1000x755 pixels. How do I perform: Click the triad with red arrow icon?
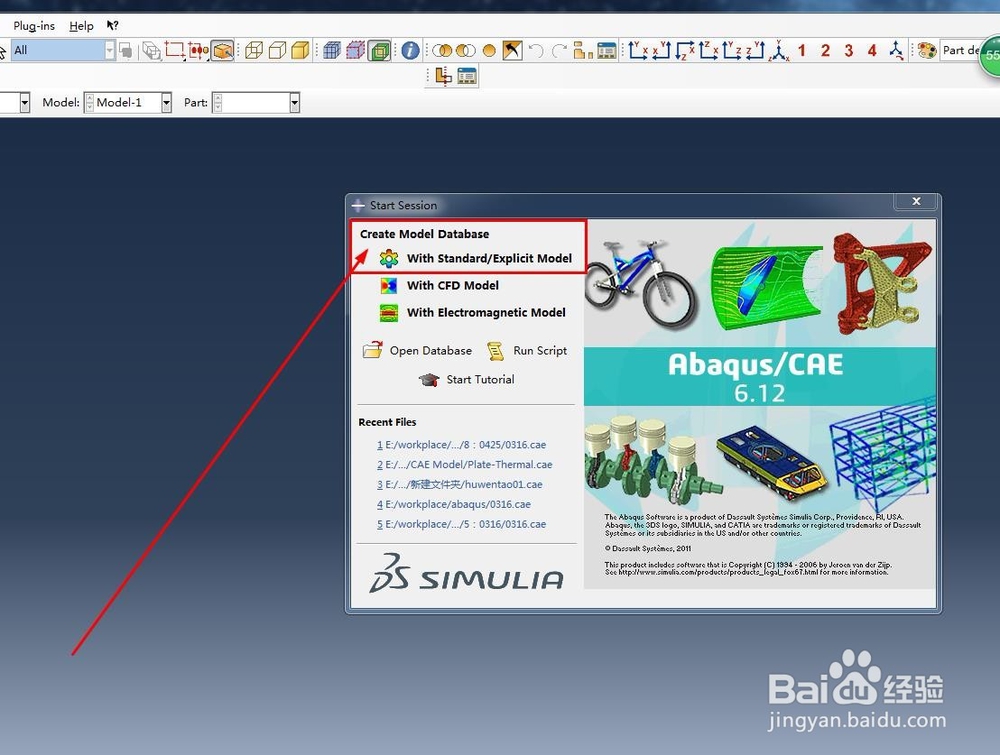pyautogui.click(x=896, y=50)
